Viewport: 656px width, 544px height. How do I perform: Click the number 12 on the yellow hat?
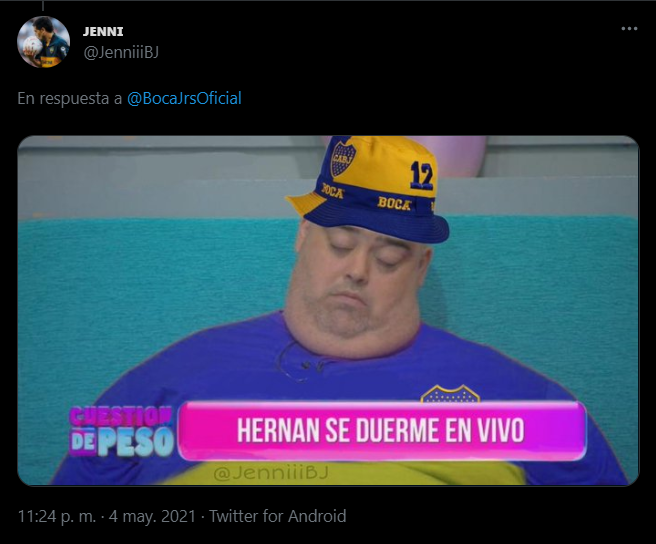[422, 175]
